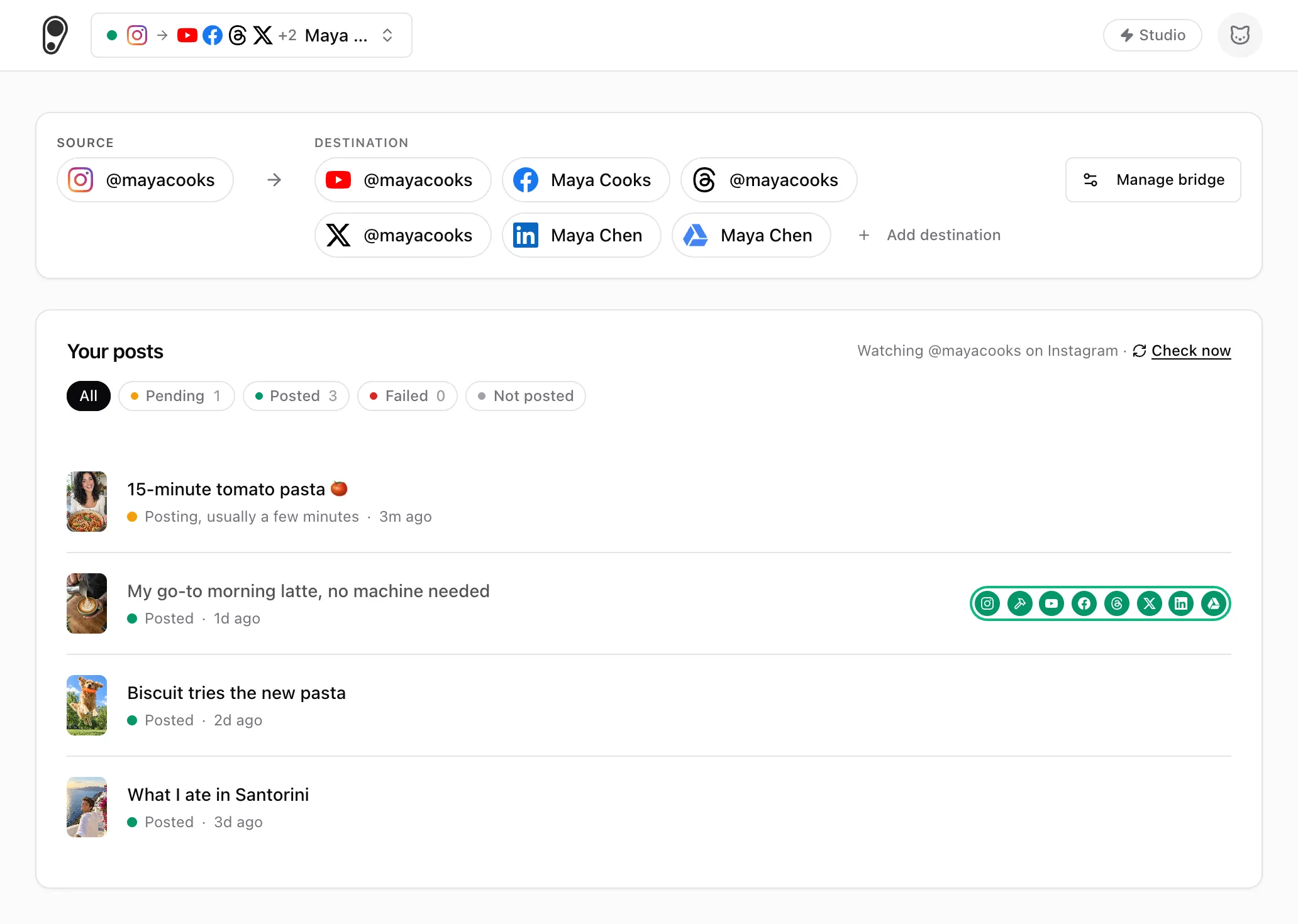1298x924 pixels.
Task: Click 'Posting, usually a few minutes' status
Action: coord(252,517)
